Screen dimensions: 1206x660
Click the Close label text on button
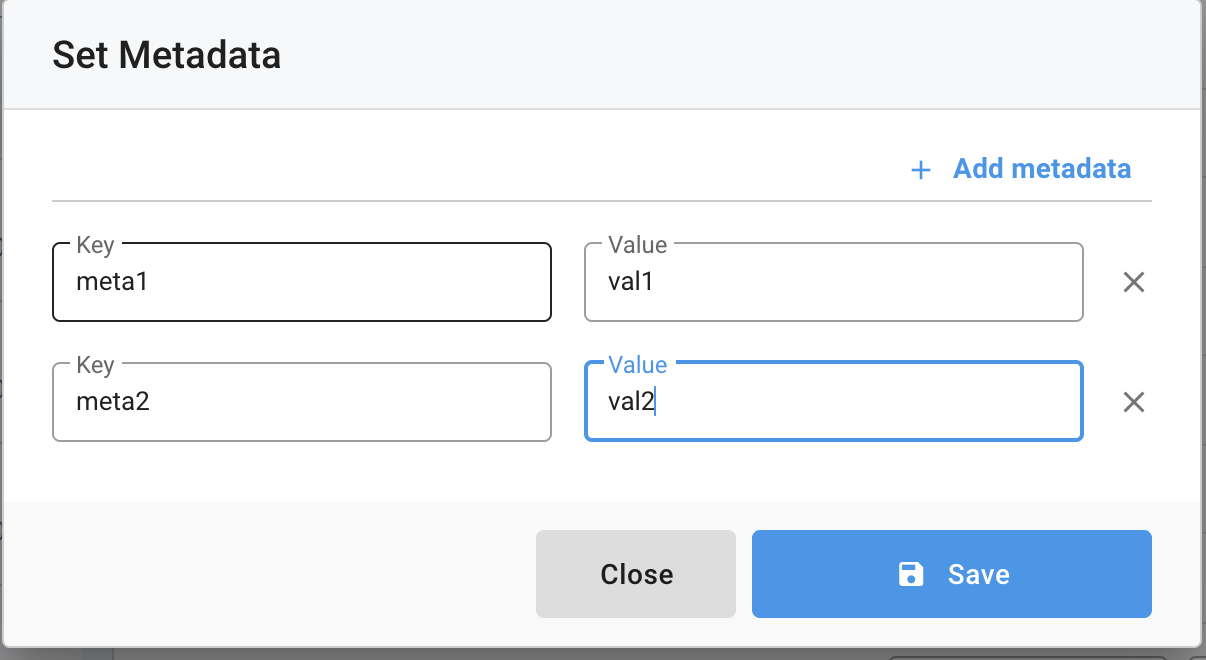tap(636, 574)
